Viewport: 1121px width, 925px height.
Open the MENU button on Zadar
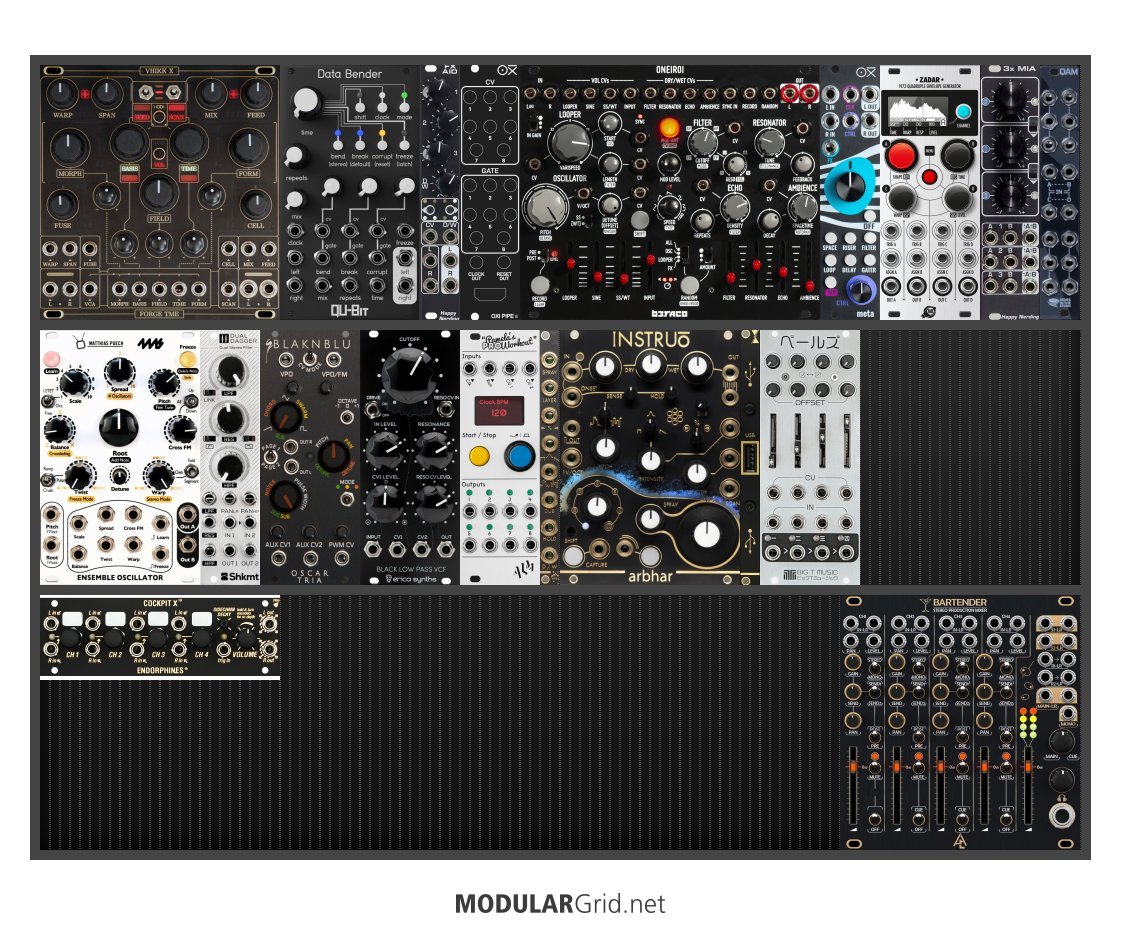(929, 151)
